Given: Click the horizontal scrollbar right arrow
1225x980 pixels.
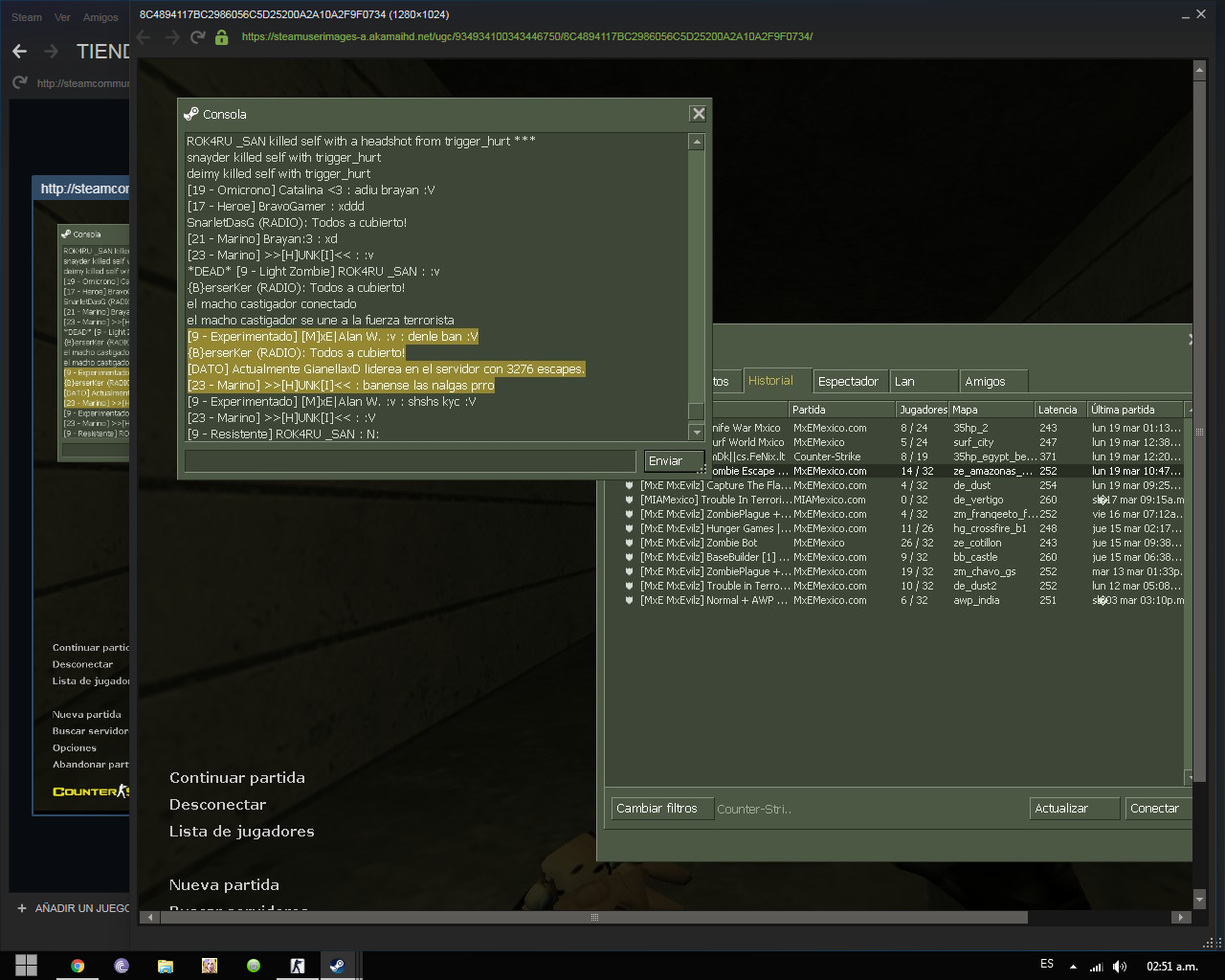Looking at the screenshot, I should point(1180,917).
